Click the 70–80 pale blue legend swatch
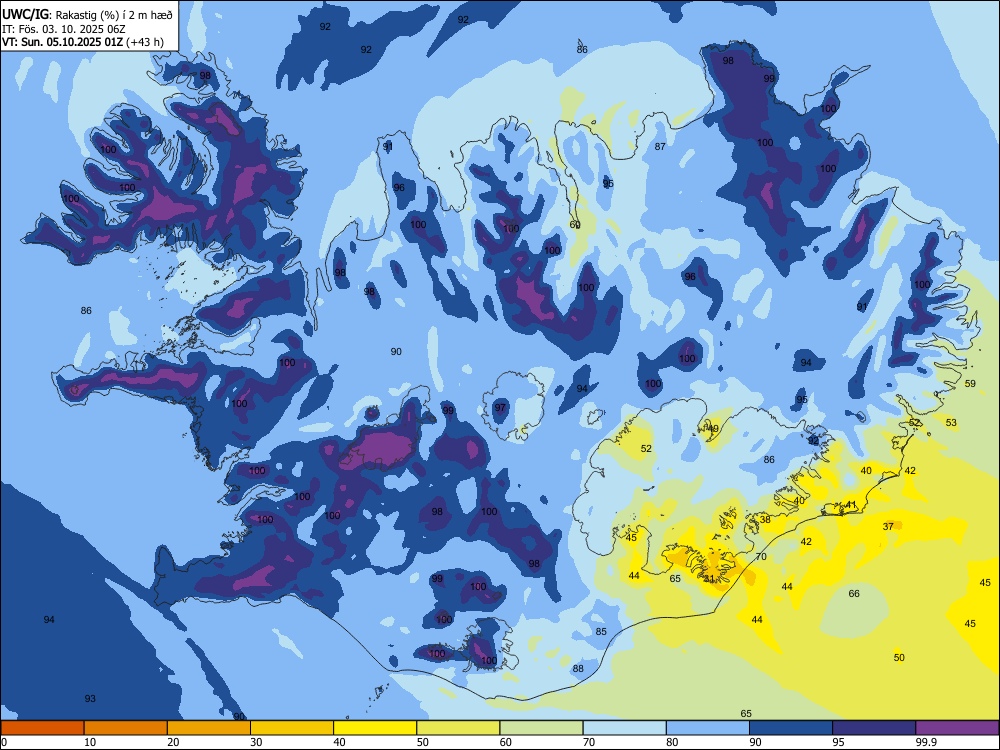 [625, 728]
